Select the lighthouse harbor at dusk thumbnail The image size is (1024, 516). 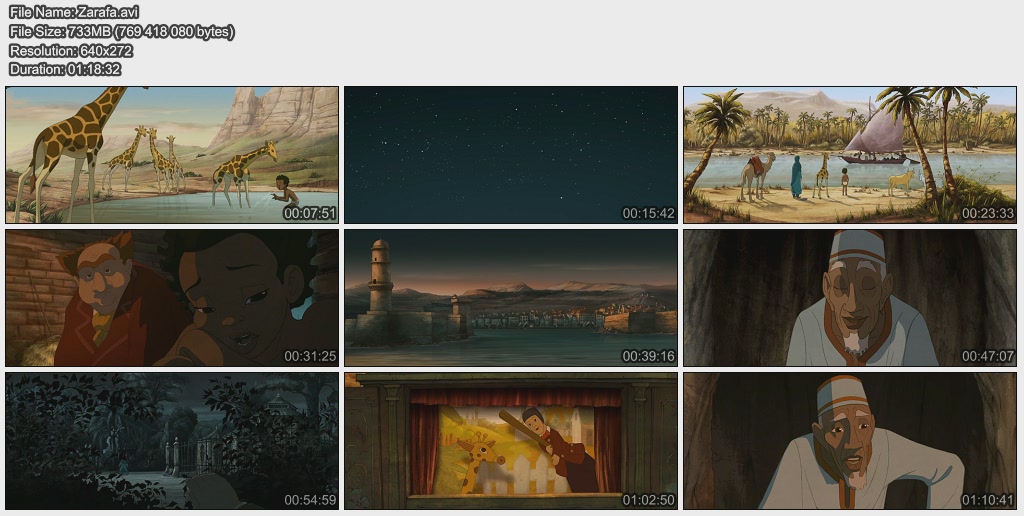pos(511,297)
